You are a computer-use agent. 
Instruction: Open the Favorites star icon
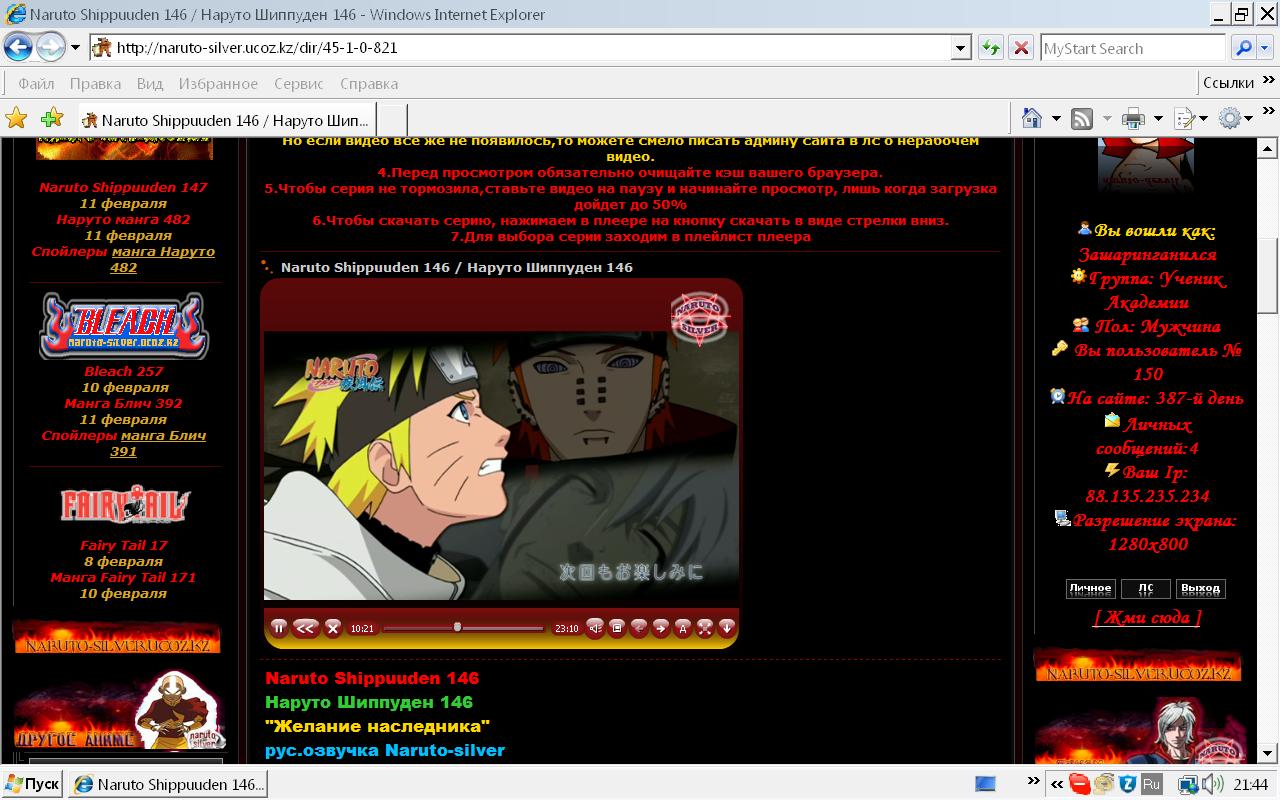point(17,119)
